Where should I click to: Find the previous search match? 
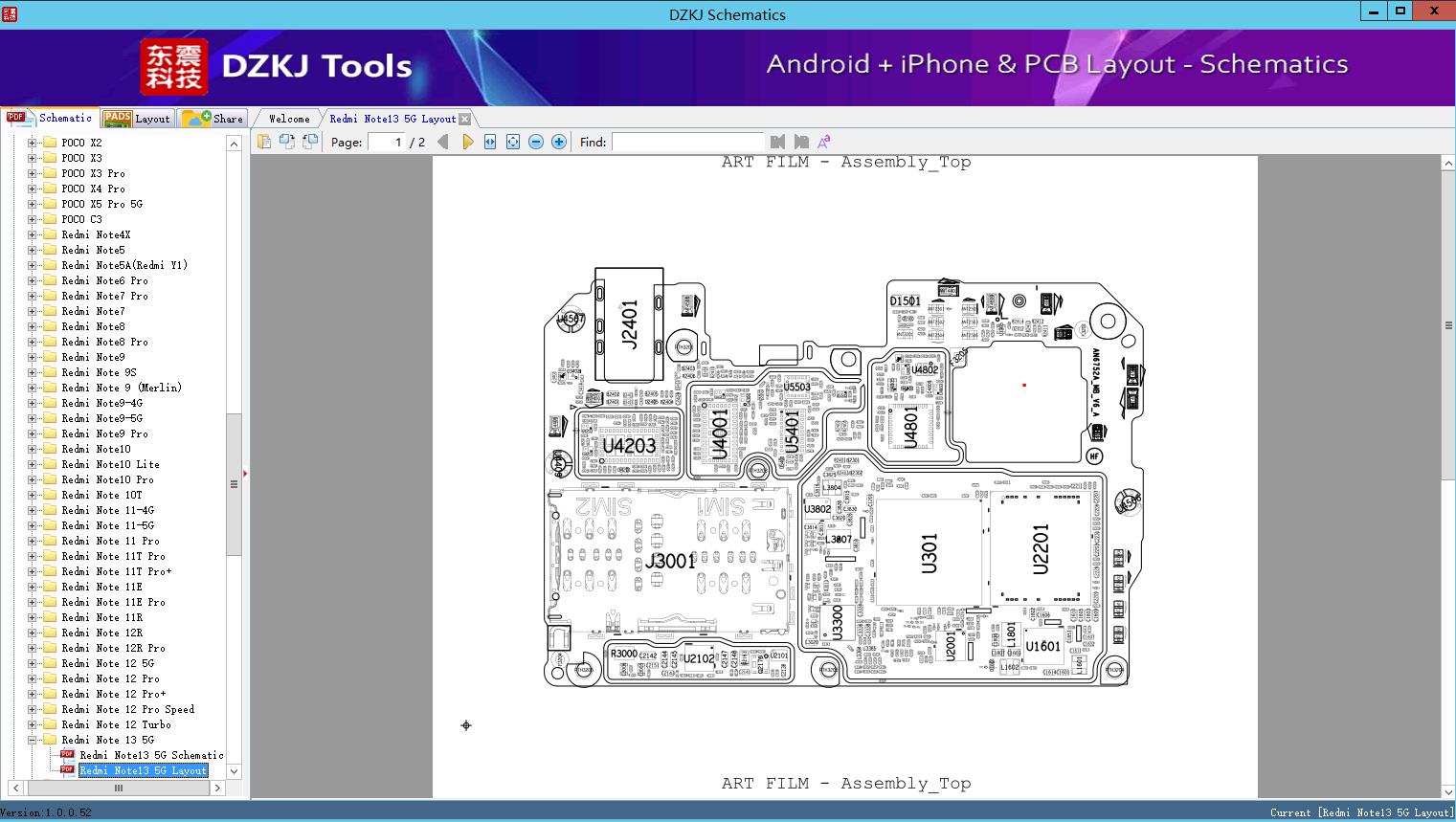coord(777,142)
